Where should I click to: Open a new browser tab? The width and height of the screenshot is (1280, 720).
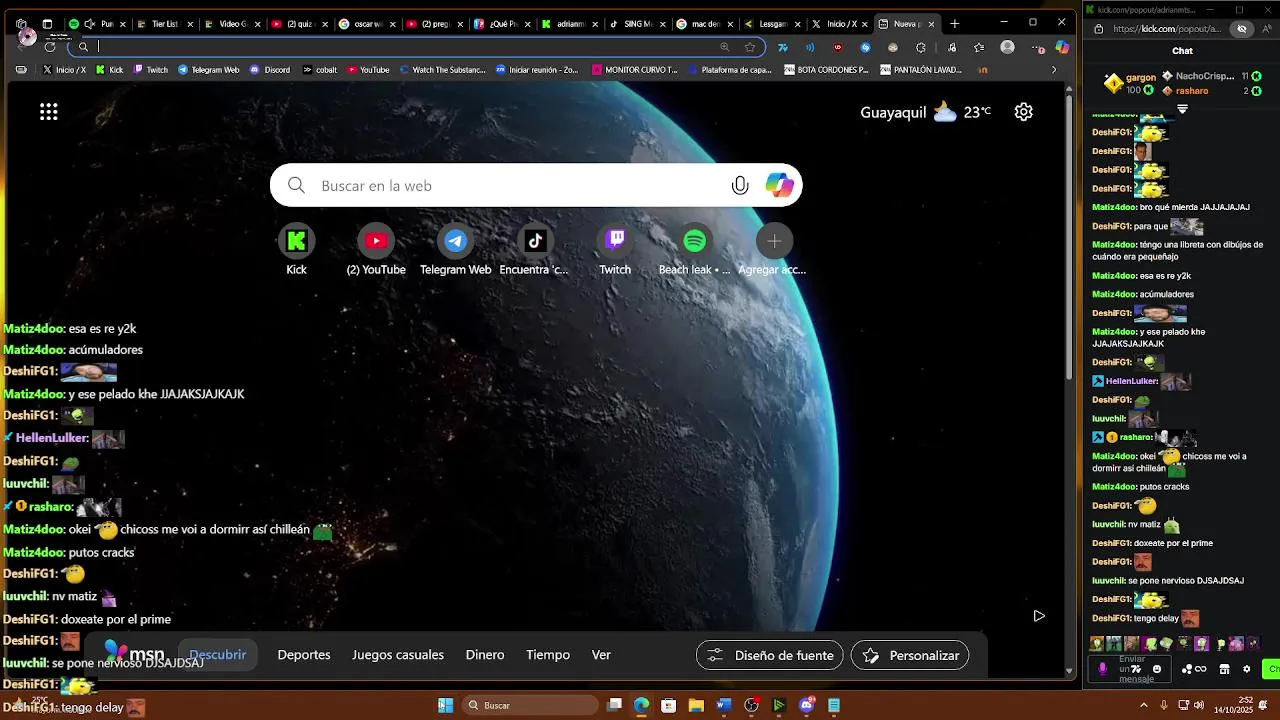point(954,23)
